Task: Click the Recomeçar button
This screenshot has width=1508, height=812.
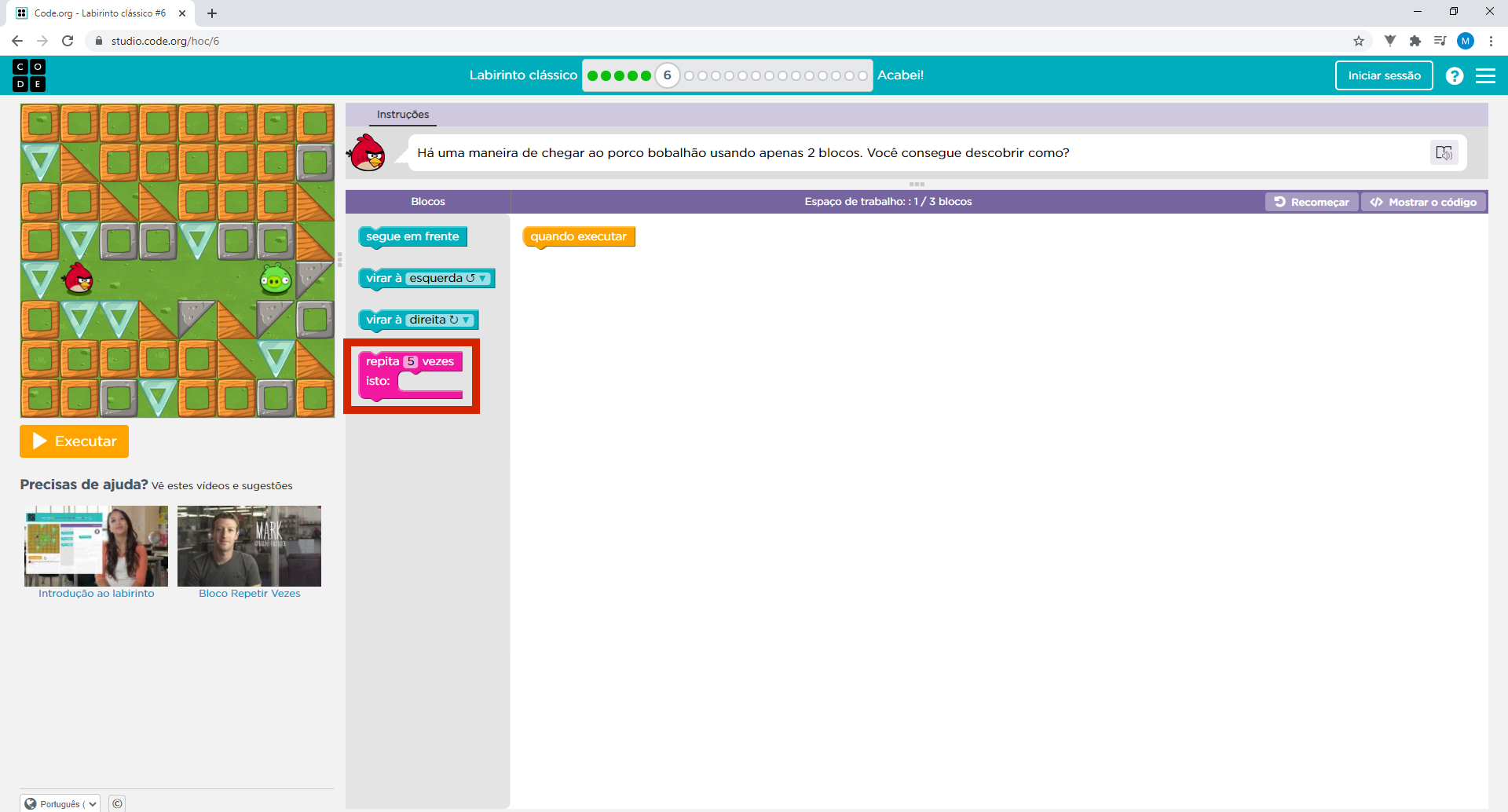Action: 1312,202
